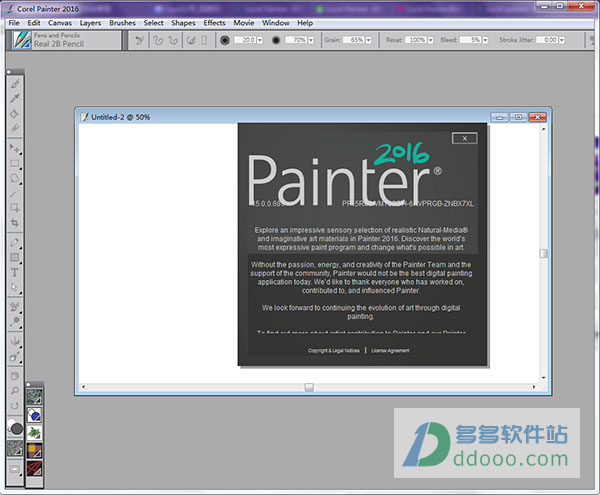Maximize the Untitled-2 document window
The width and height of the screenshot is (600, 495).
[518, 117]
